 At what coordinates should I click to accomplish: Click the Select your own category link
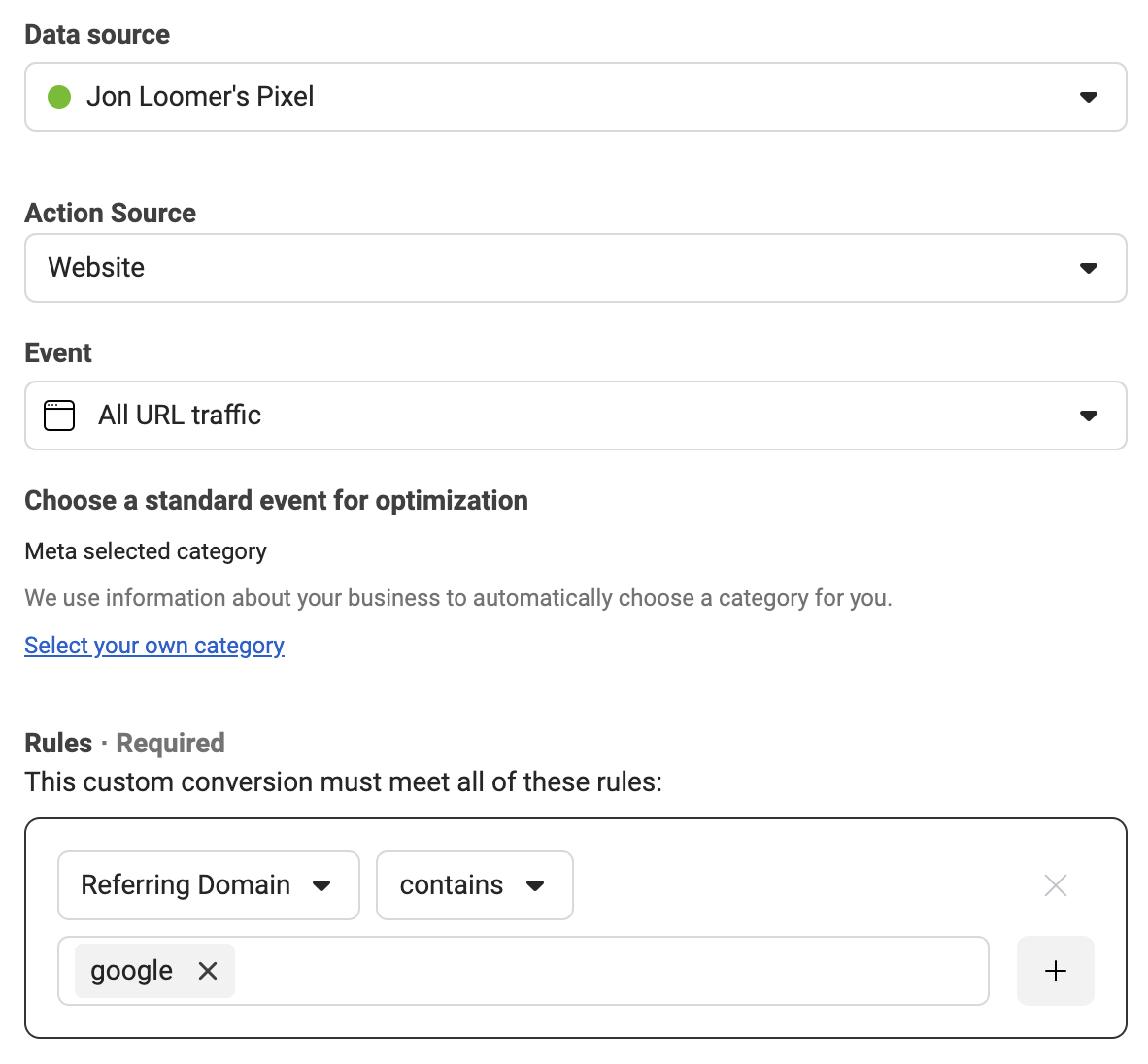(x=154, y=646)
